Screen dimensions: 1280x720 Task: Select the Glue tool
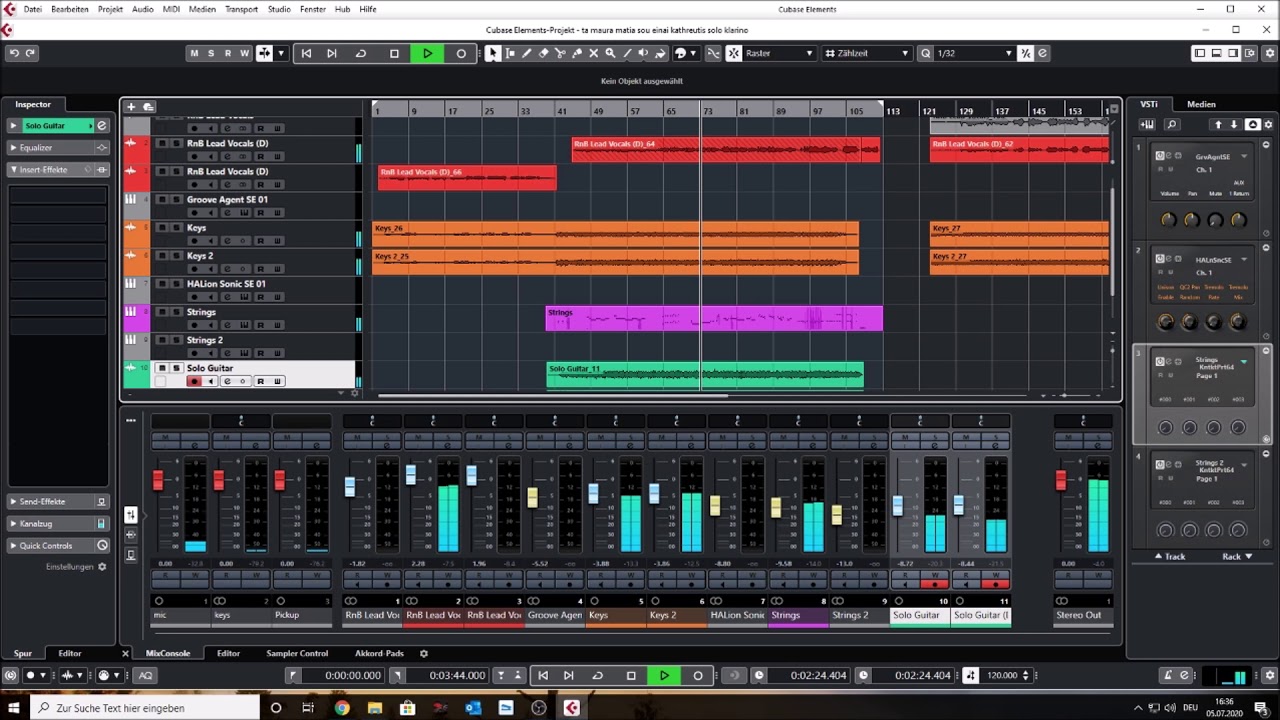577,53
